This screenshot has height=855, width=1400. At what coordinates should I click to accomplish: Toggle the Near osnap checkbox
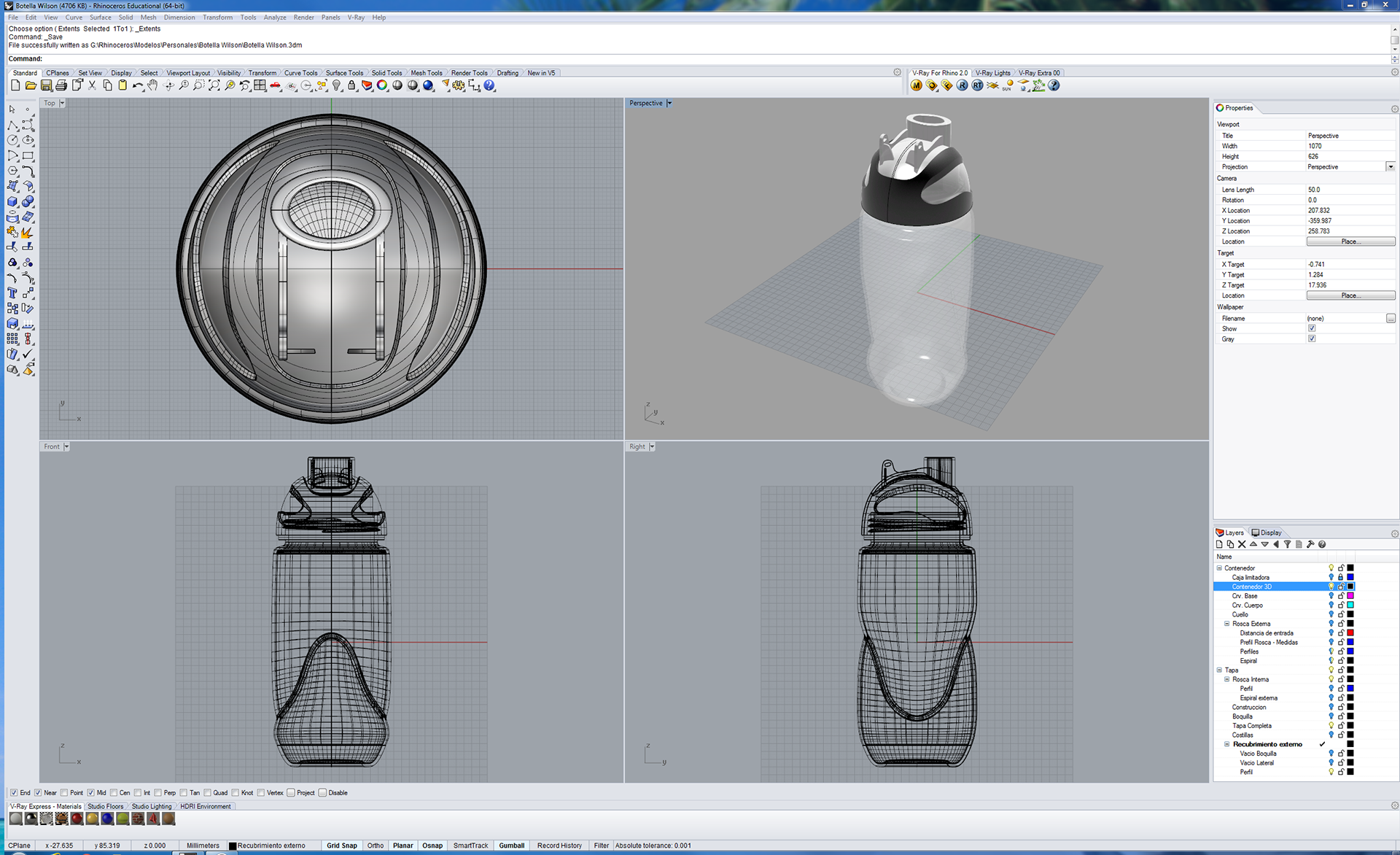pos(38,792)
